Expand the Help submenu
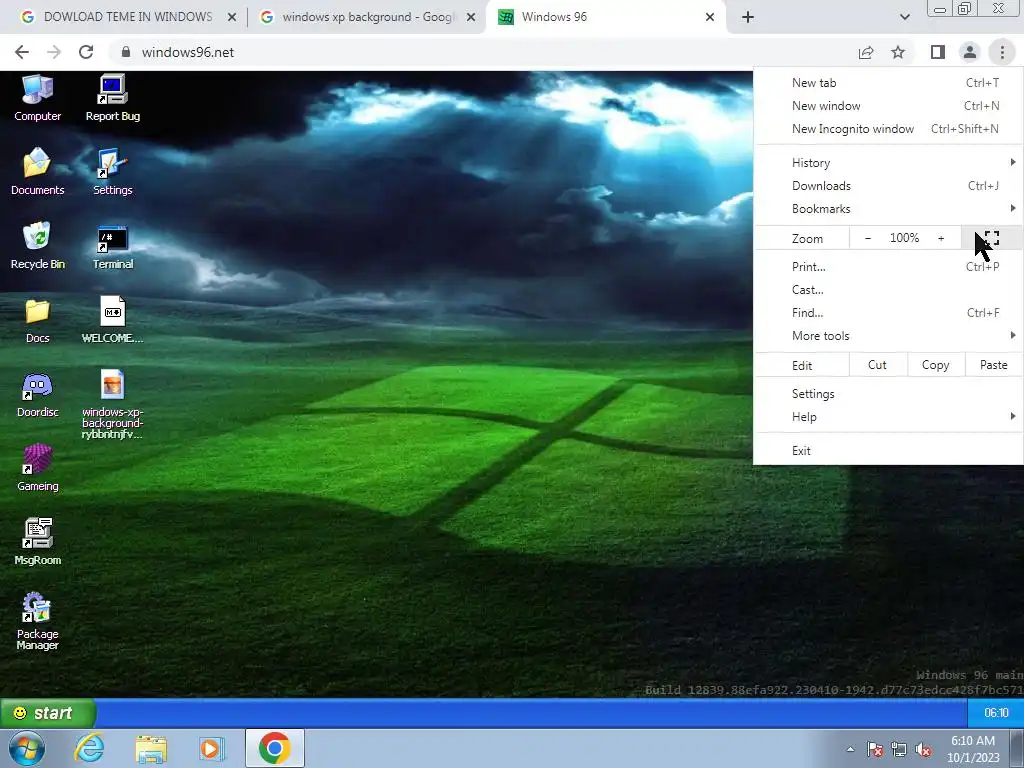Screen dimensions: 1024x768 tap(888, 417)
